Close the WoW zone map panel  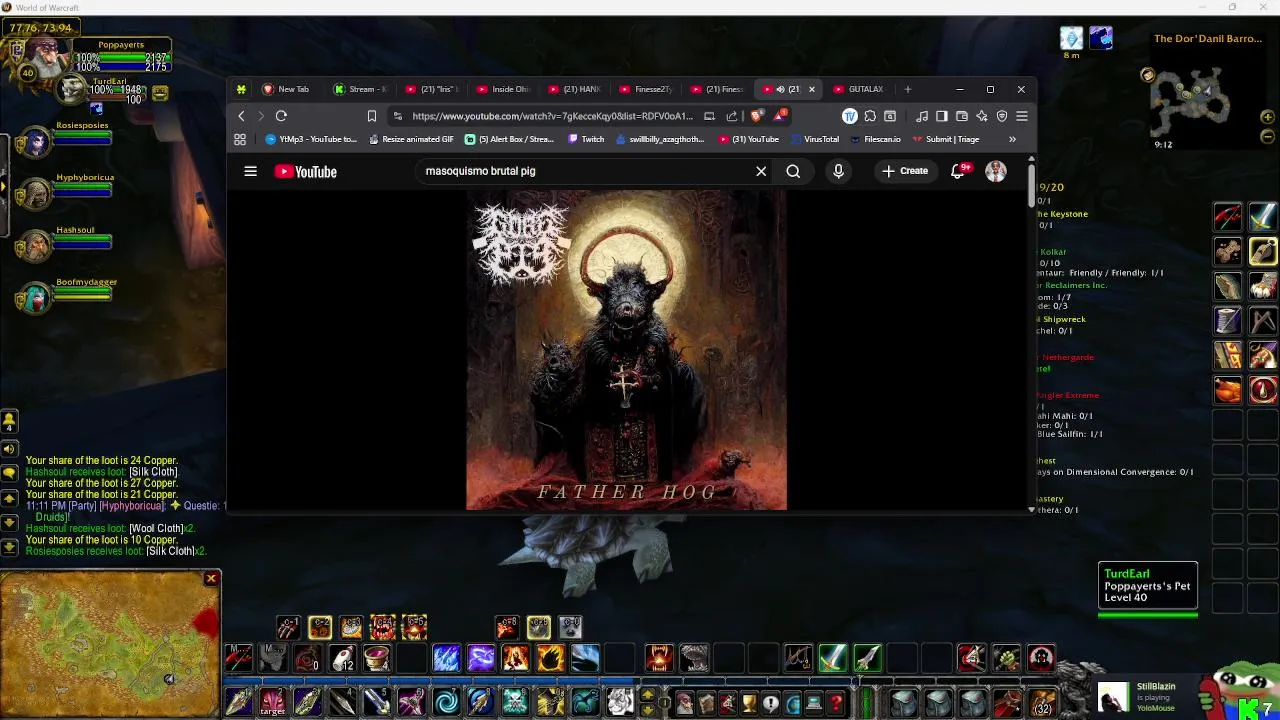(x=211, y=578)
